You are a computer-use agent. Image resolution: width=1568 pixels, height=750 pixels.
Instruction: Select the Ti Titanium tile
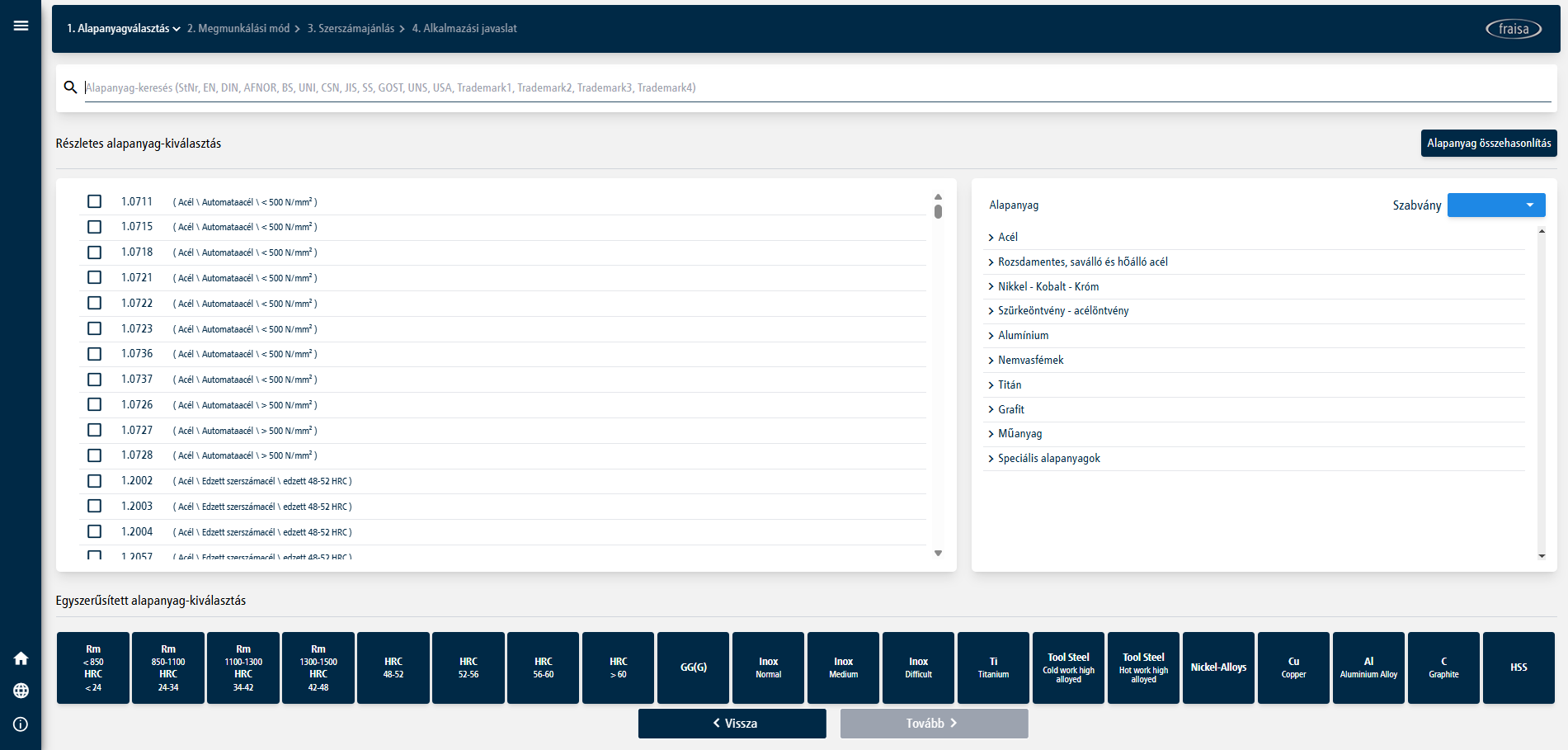coord(993,667)
